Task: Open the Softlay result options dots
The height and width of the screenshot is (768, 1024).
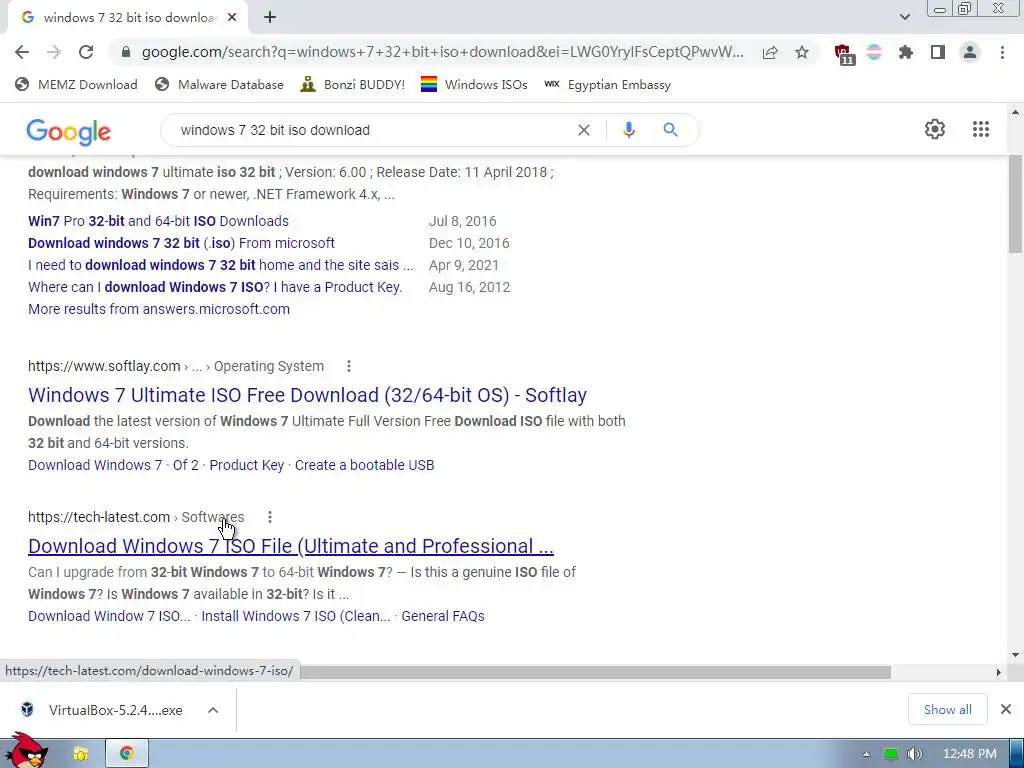Action: [x=349, y=366]
